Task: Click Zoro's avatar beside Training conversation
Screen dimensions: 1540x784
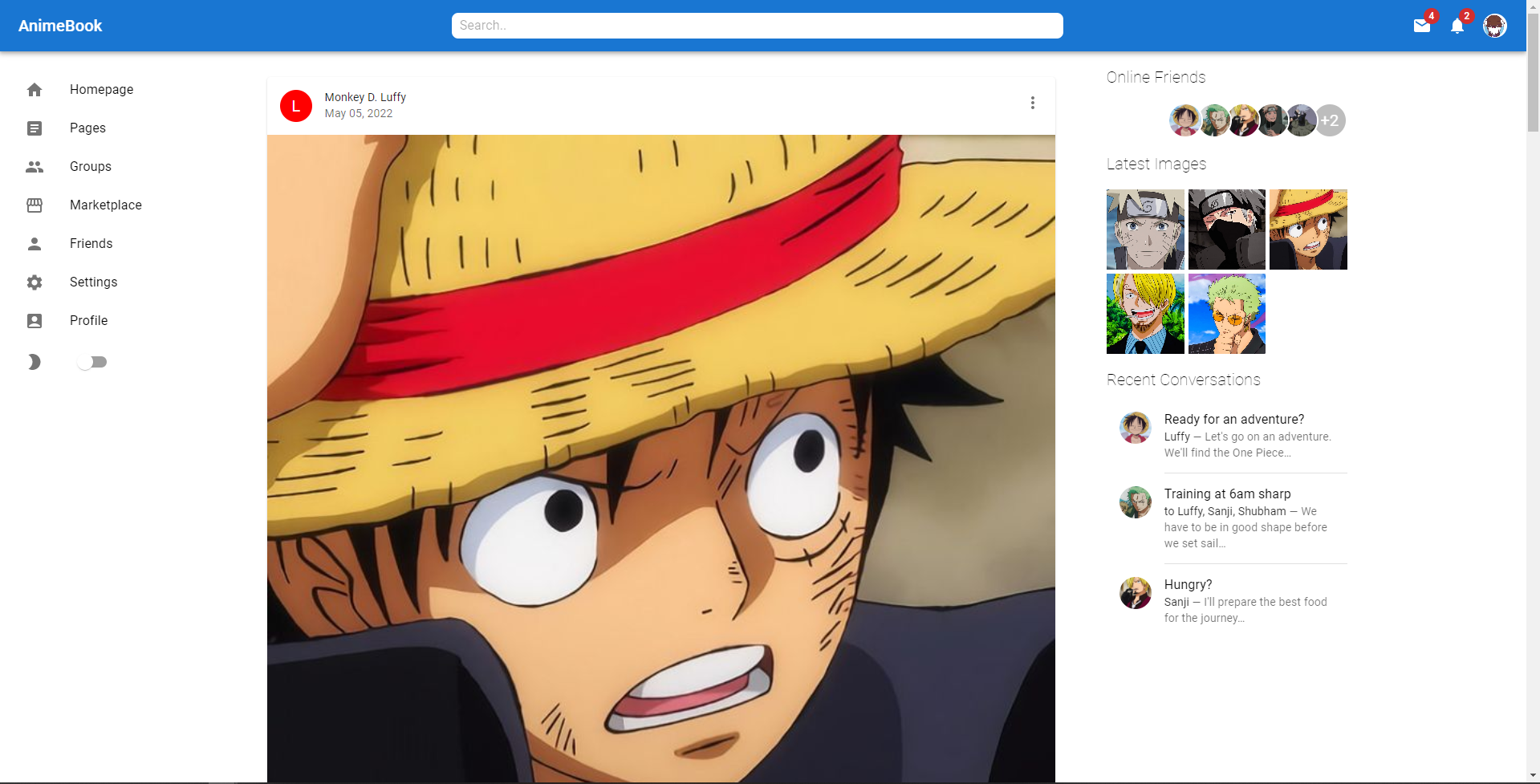Action: coord(1136,502)
